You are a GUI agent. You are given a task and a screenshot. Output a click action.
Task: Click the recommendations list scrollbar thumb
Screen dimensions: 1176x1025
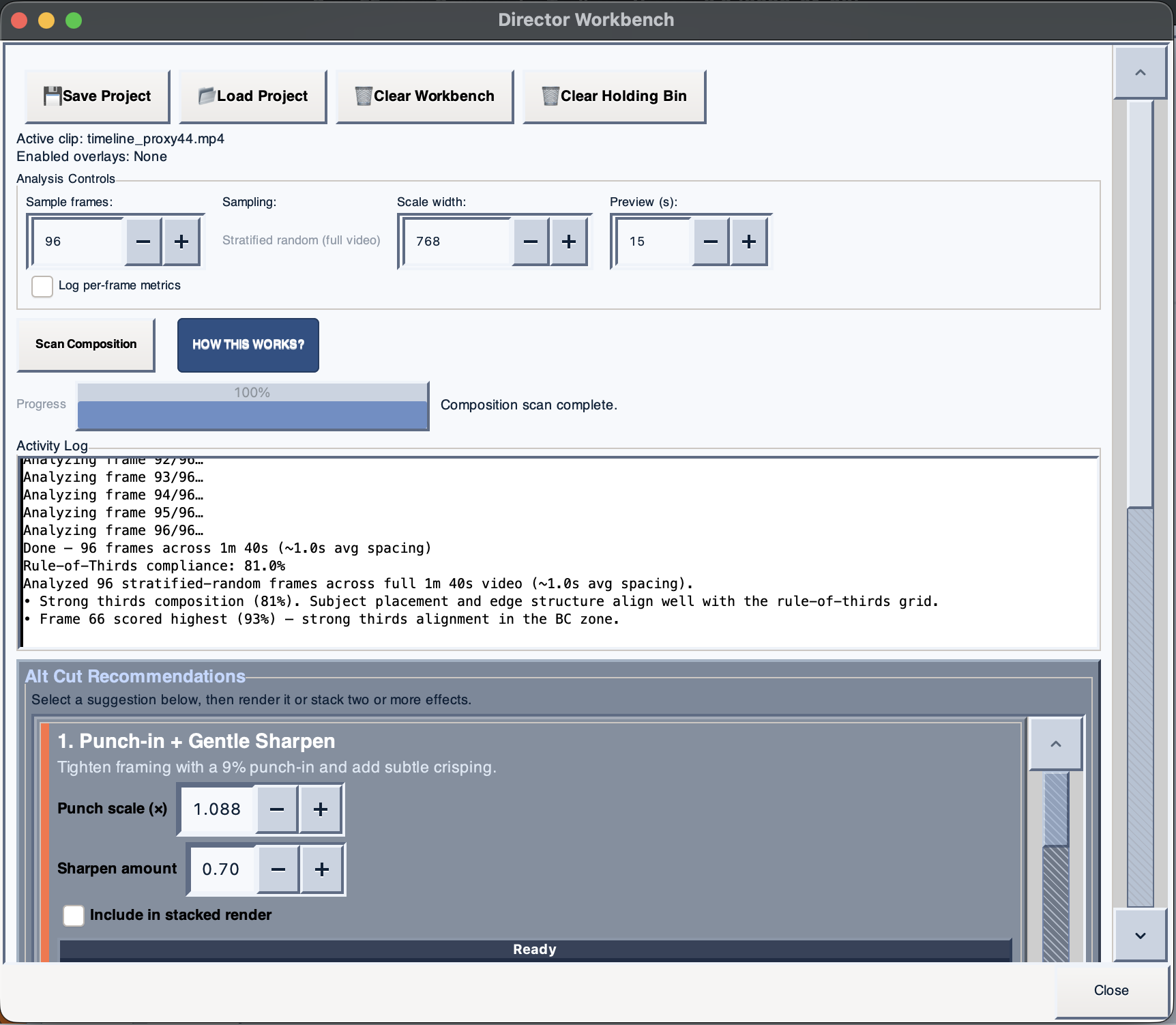1056,809
